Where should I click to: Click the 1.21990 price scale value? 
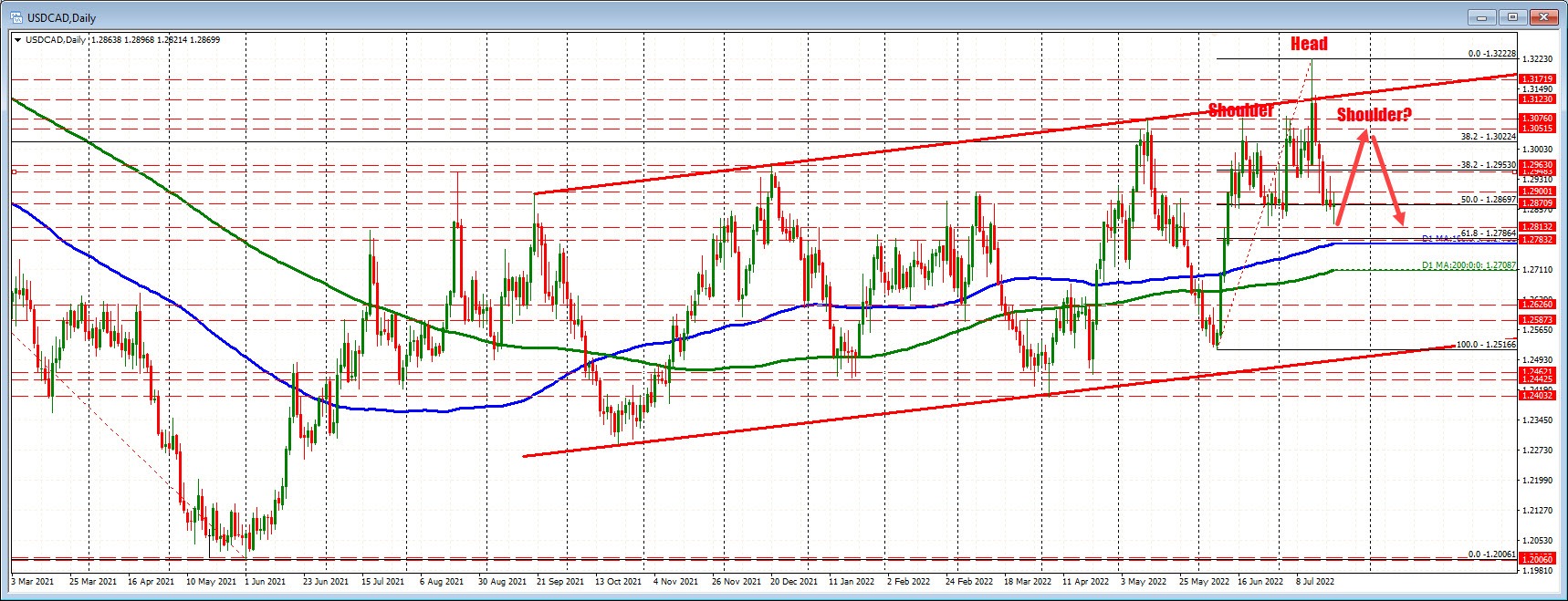click(1536, 481)
